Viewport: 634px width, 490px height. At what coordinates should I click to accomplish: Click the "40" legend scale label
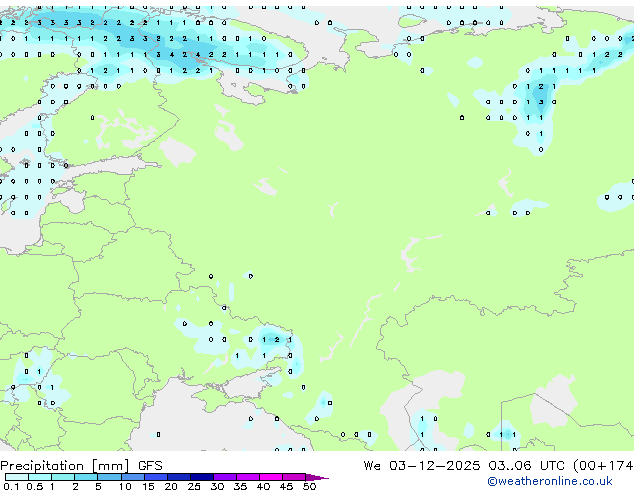(x=263, y=486)
